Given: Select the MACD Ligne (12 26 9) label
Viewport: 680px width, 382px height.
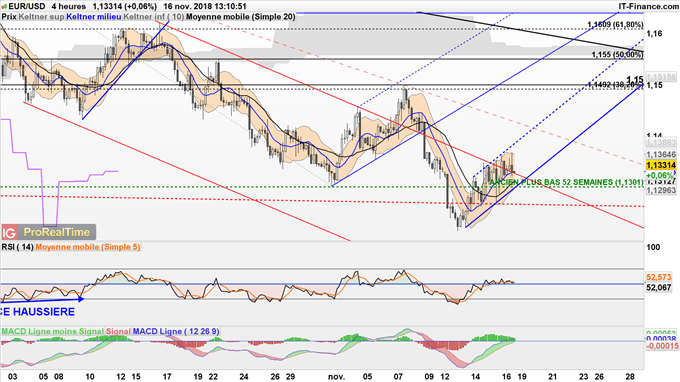Looking at the screenshot, I should pyautogui.click(x=176, y=332).
